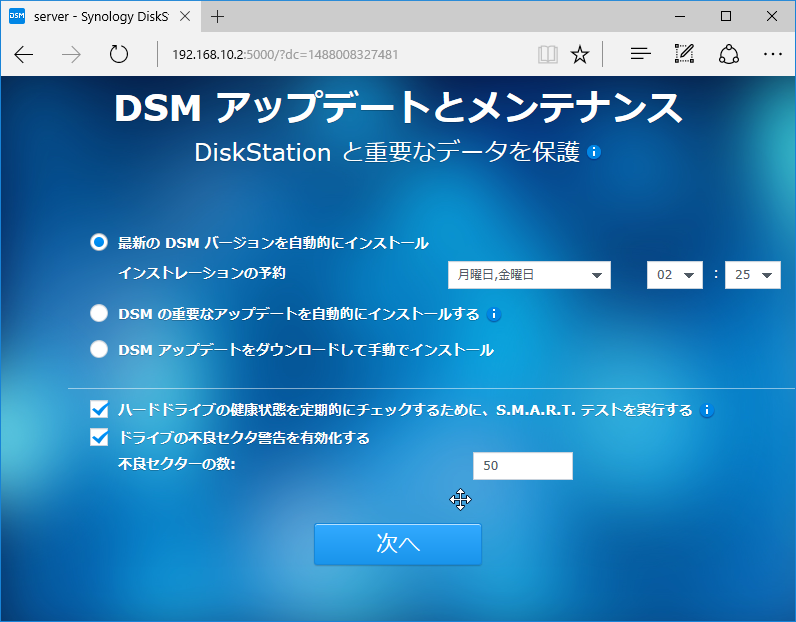Screen dimensions: 796x622
Task: Maximize the browser window
Action: 726,16
